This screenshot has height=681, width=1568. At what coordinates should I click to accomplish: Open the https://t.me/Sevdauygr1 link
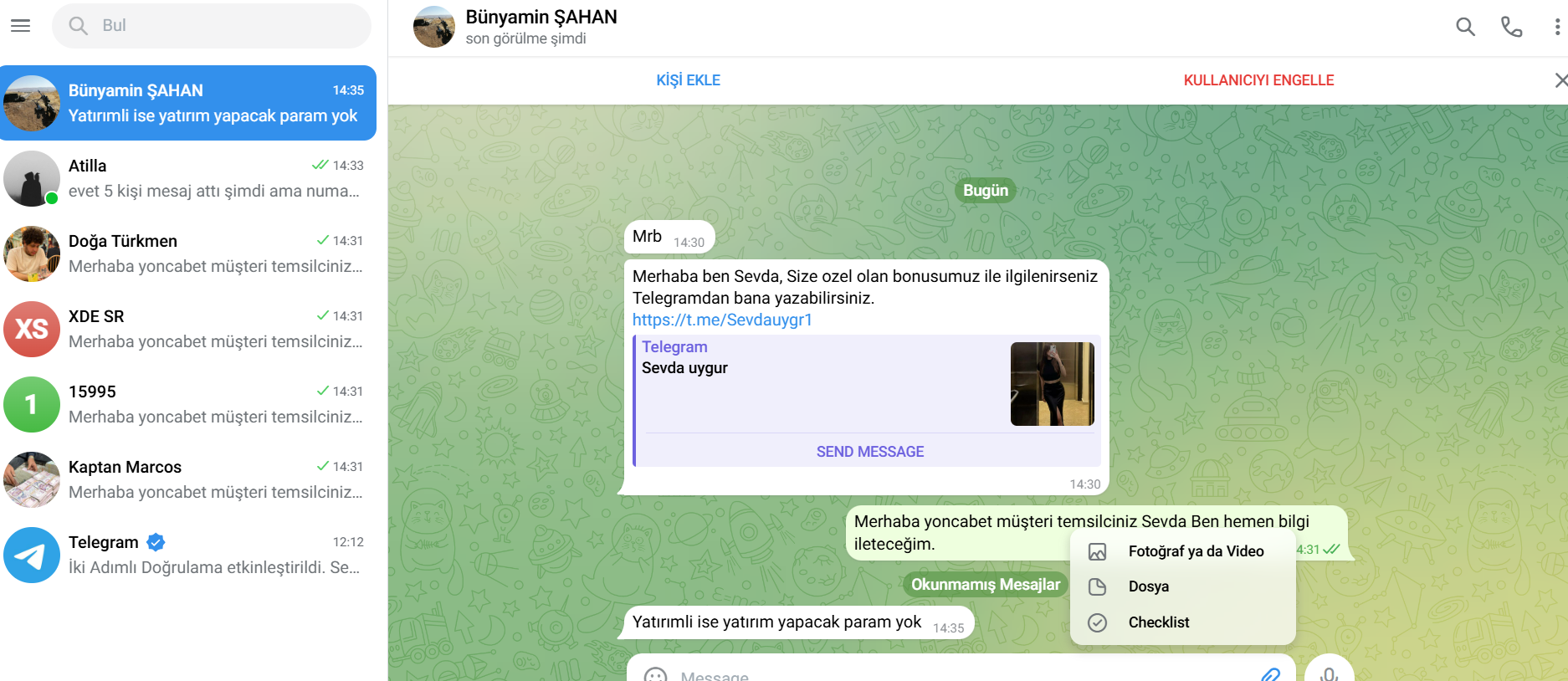pos(722,320)
